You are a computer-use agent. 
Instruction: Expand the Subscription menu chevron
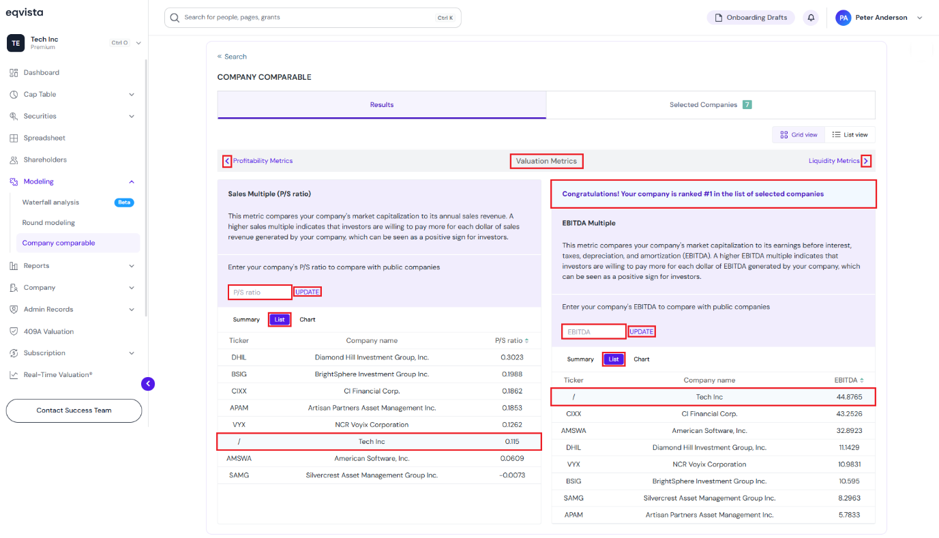point(132,353)
